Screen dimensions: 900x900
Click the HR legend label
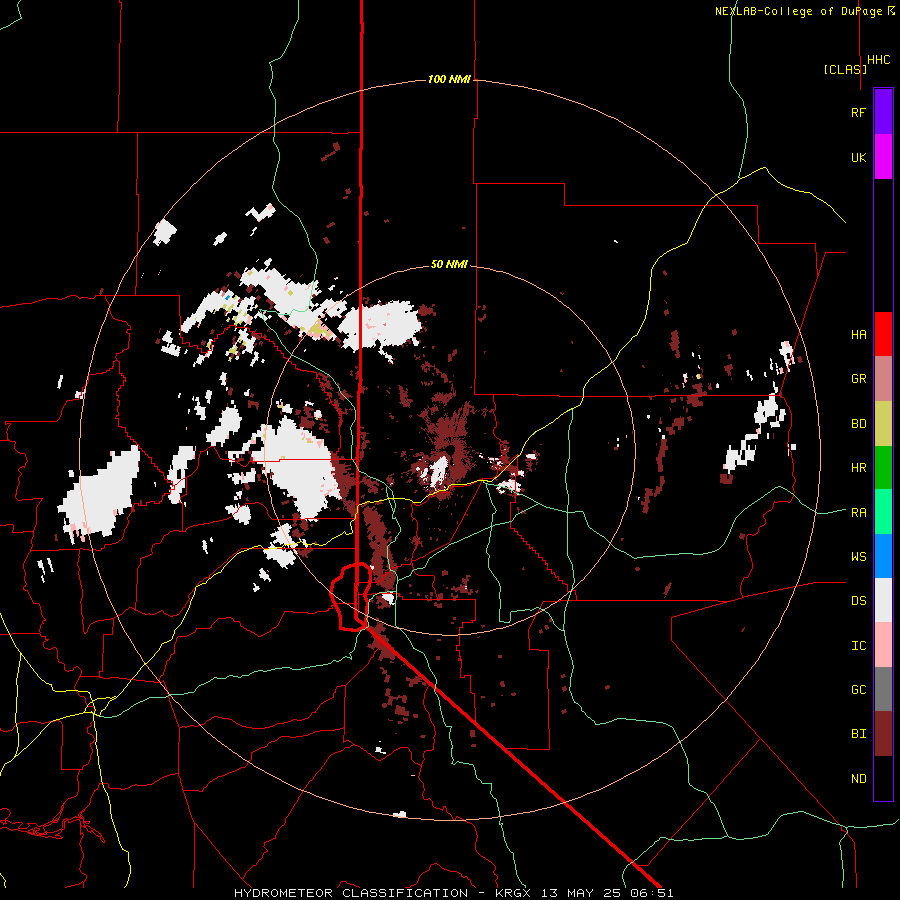tap(859, 468)
